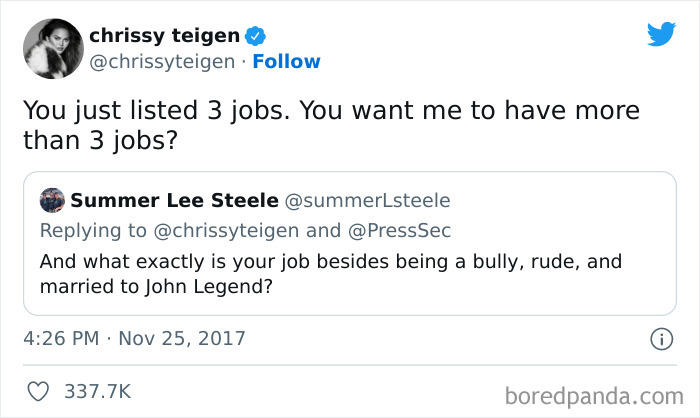Like the tweet with the heart icon

(39, 390)
